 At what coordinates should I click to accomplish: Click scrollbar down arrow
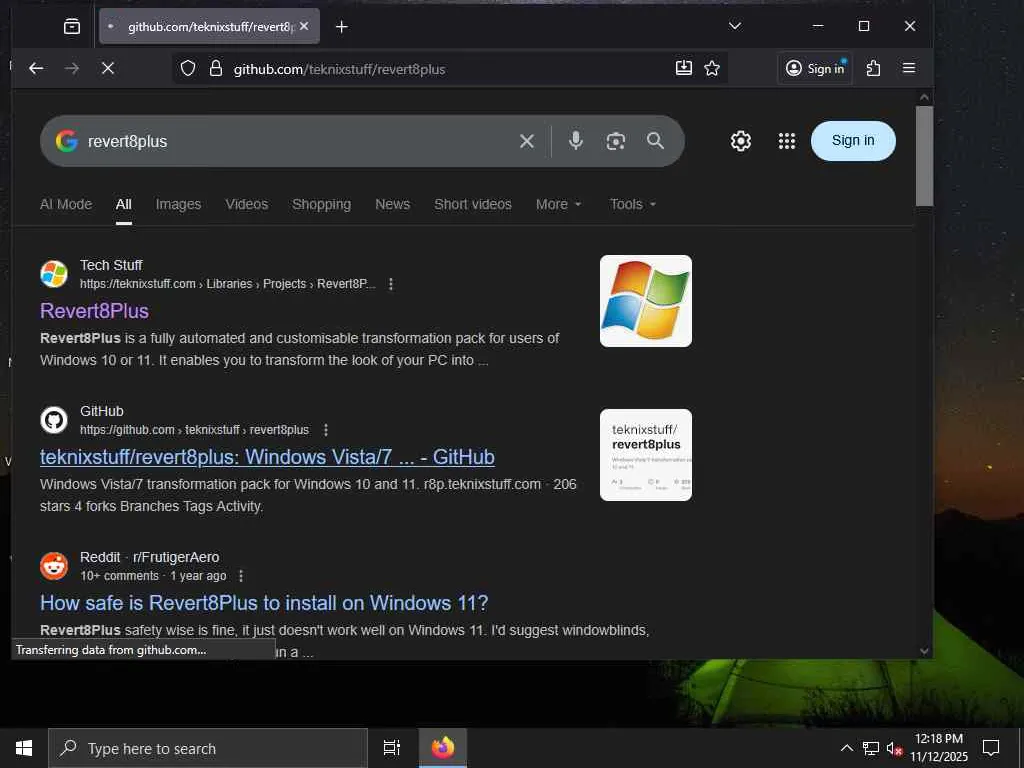924,650
